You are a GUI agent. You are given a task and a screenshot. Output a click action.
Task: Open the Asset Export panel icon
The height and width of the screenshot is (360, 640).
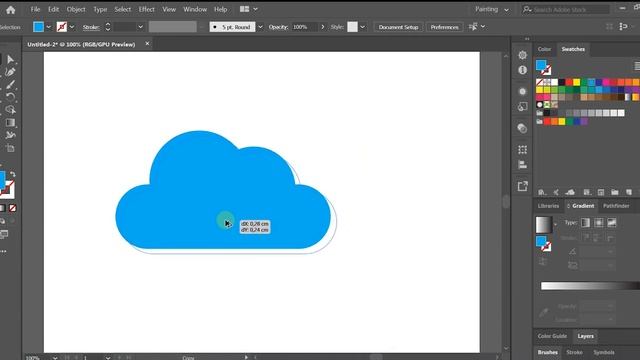point(522,186)
